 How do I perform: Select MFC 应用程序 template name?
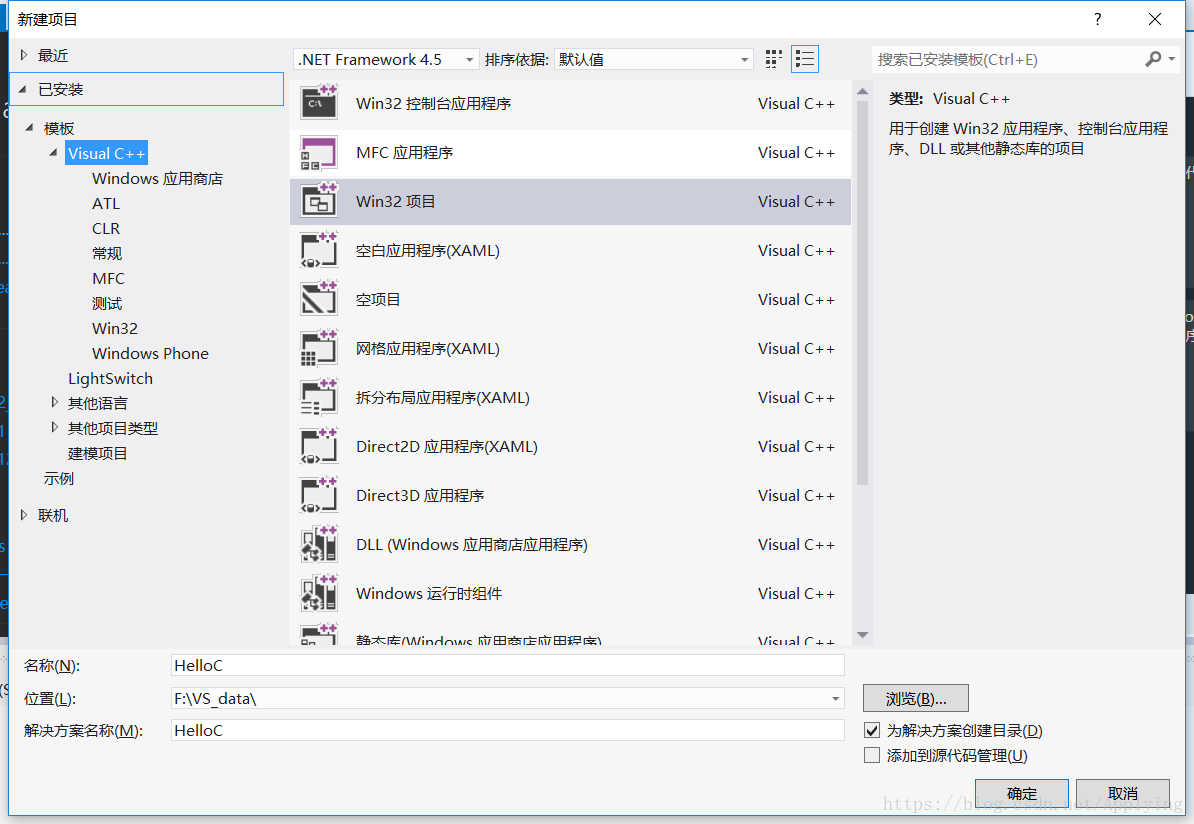tap(404, 152)
